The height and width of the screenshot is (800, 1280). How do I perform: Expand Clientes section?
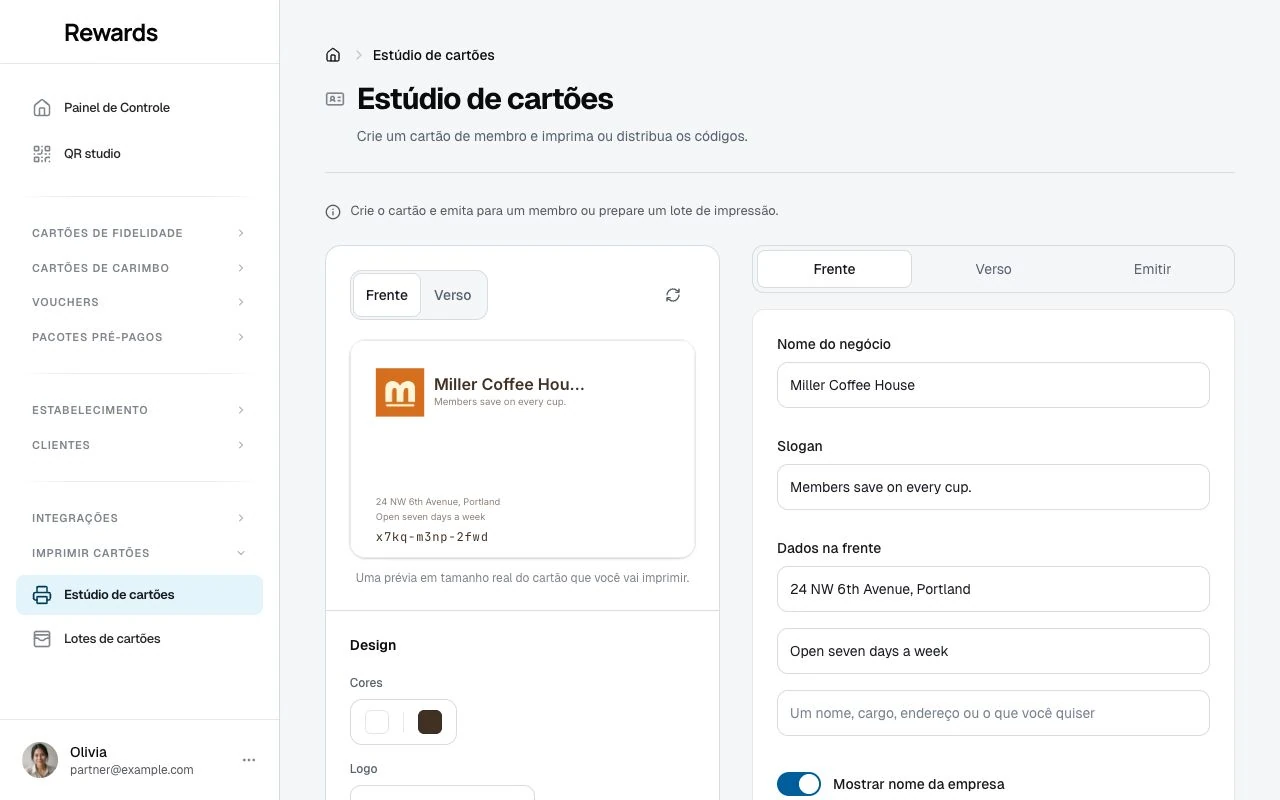pyautogui.click(x=139, y=445)
